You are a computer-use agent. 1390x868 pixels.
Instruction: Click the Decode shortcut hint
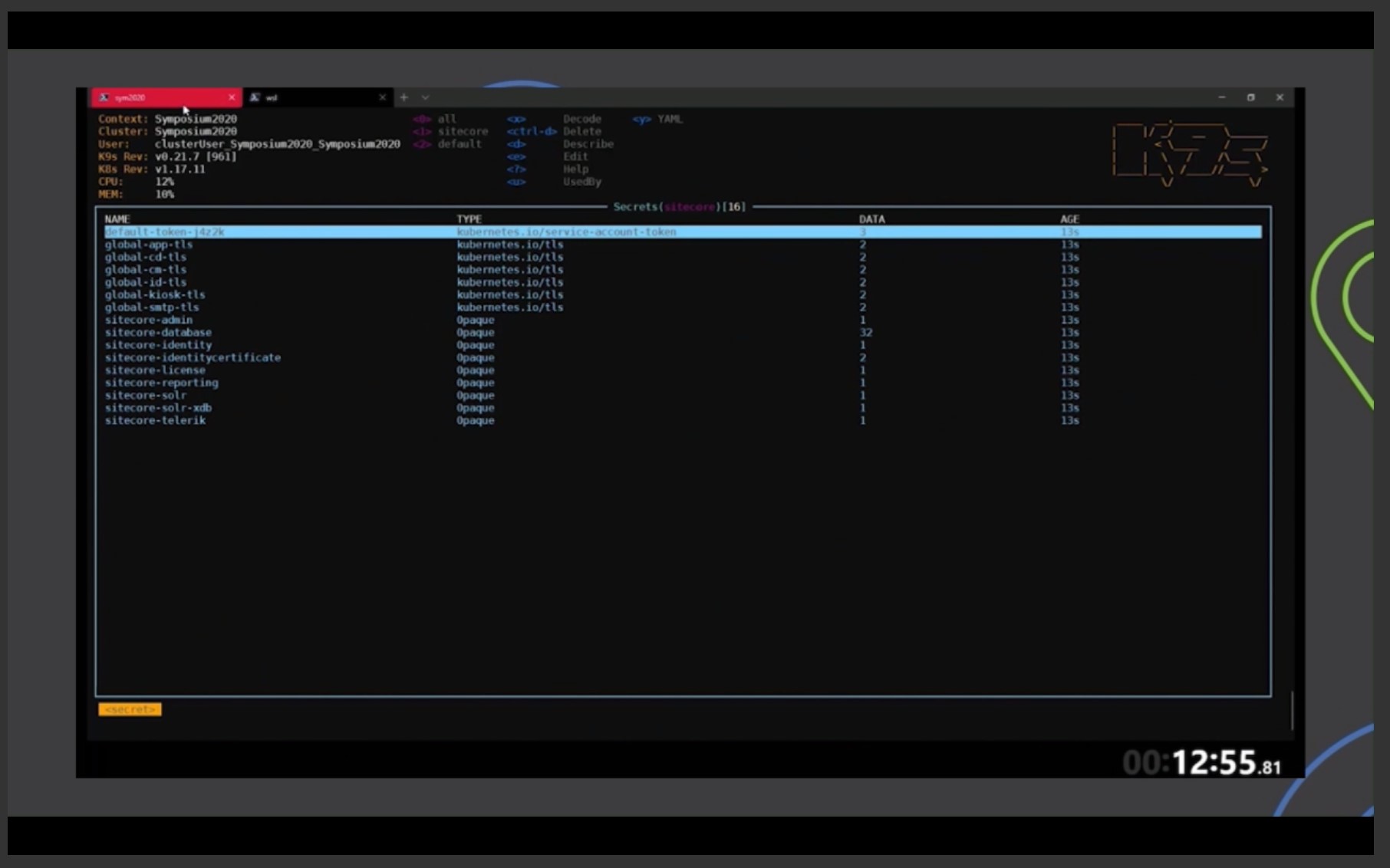[582, 119]
